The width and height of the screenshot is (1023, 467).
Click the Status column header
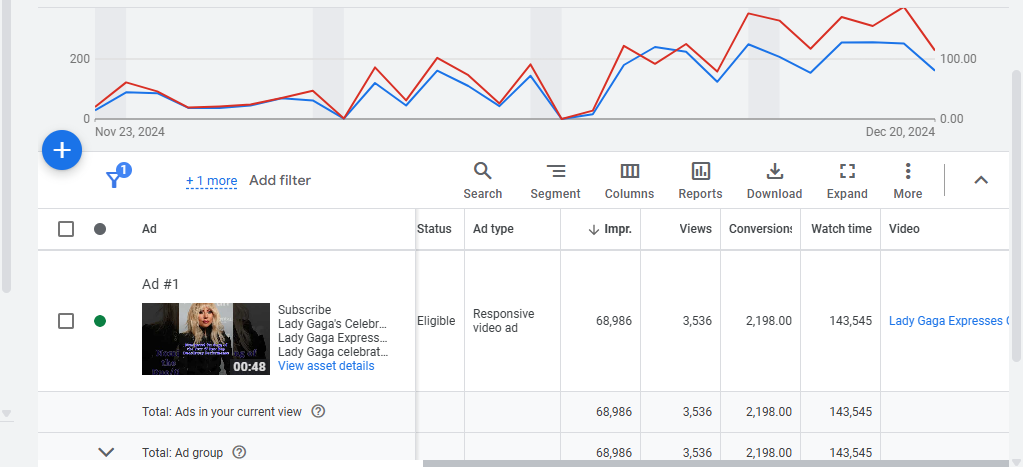(x=435, y=229)
